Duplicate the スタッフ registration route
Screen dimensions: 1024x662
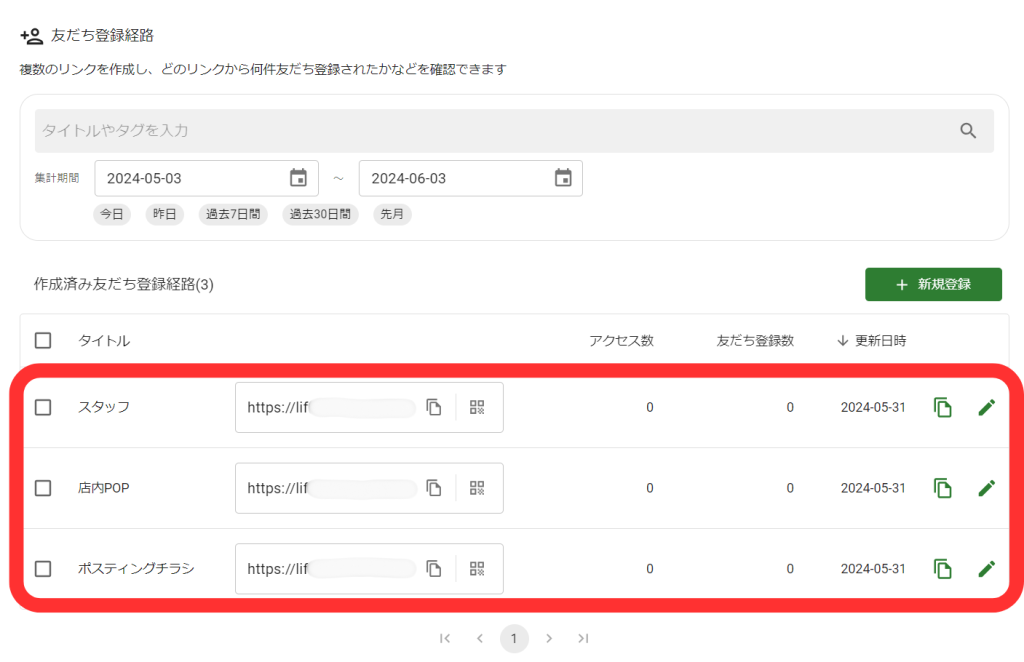point(942,407)
